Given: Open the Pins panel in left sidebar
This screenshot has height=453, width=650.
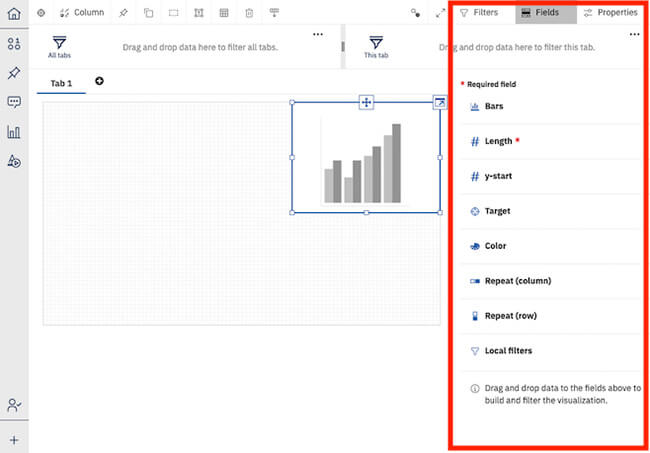Looking at the screenshot, I should point(14,73).
